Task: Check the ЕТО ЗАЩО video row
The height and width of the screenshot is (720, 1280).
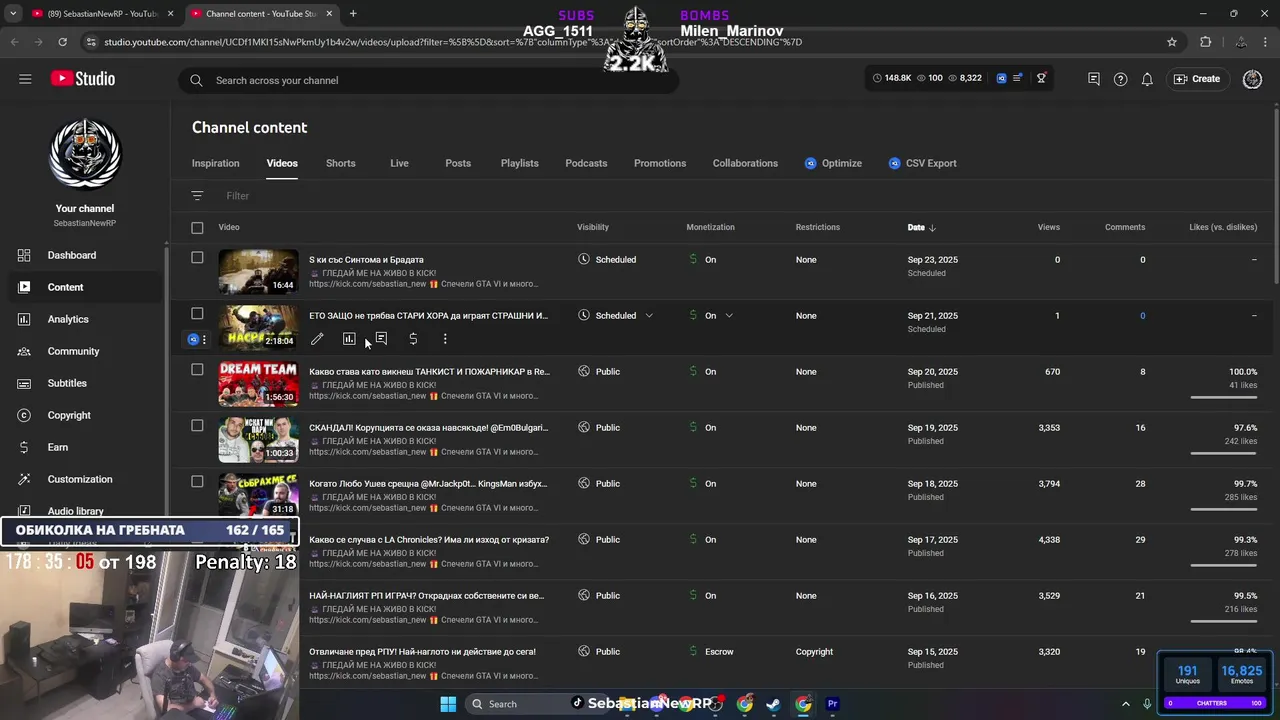Action: click(x=197, y=314)
